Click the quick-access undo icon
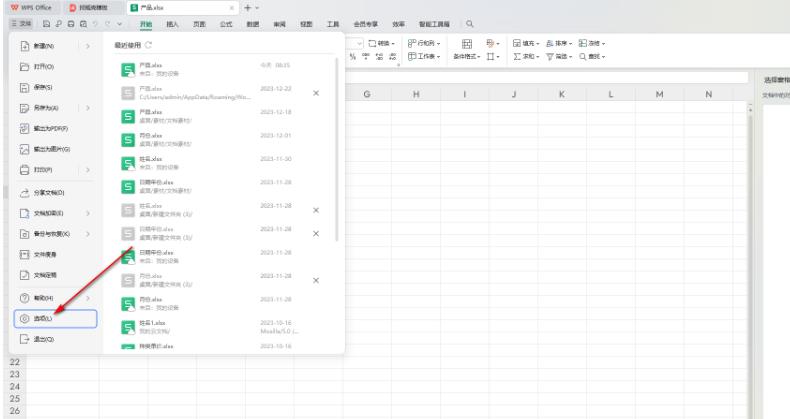The image size is (790, 419). (95, 24)
